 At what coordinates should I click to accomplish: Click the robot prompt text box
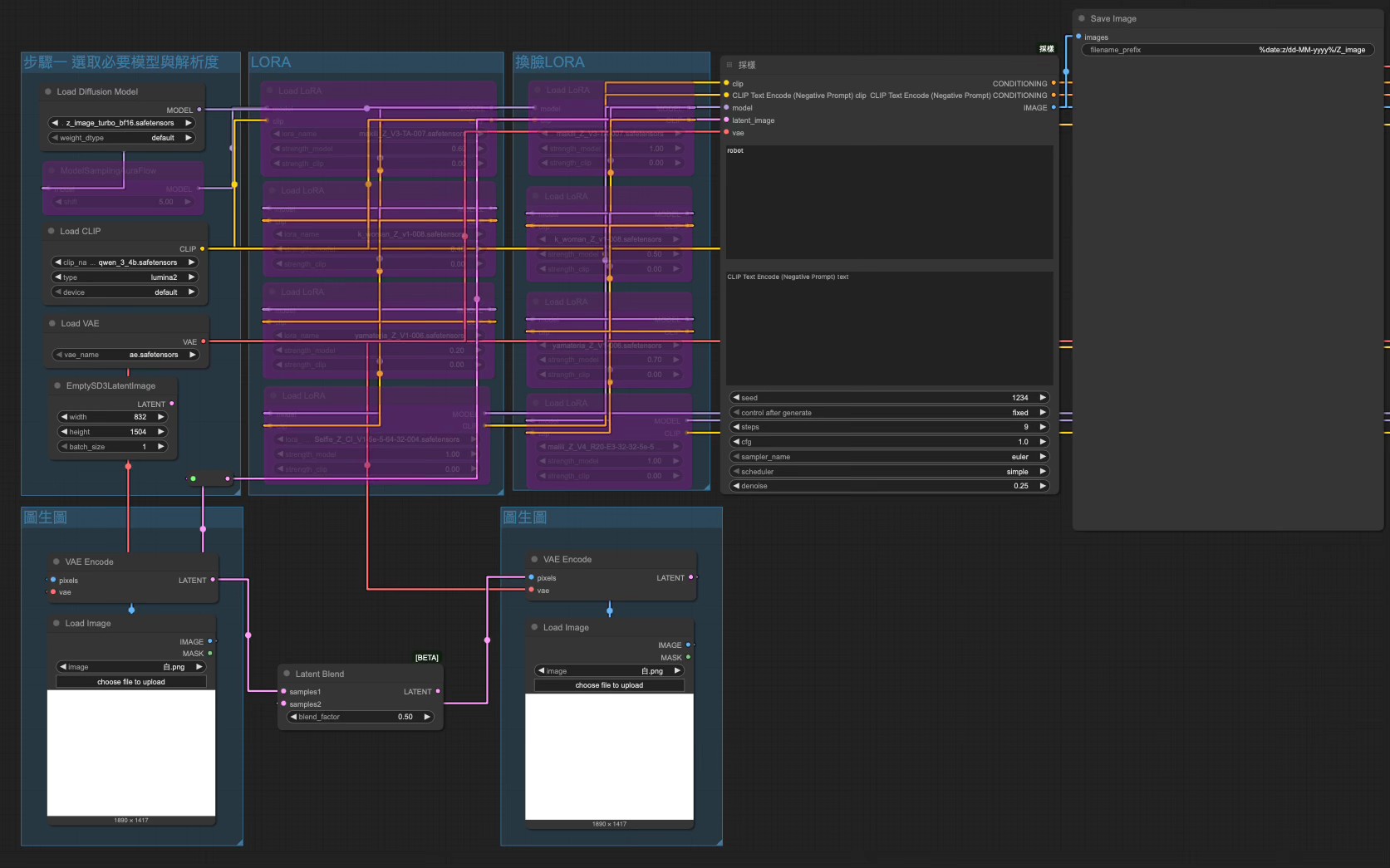point(889,202)
